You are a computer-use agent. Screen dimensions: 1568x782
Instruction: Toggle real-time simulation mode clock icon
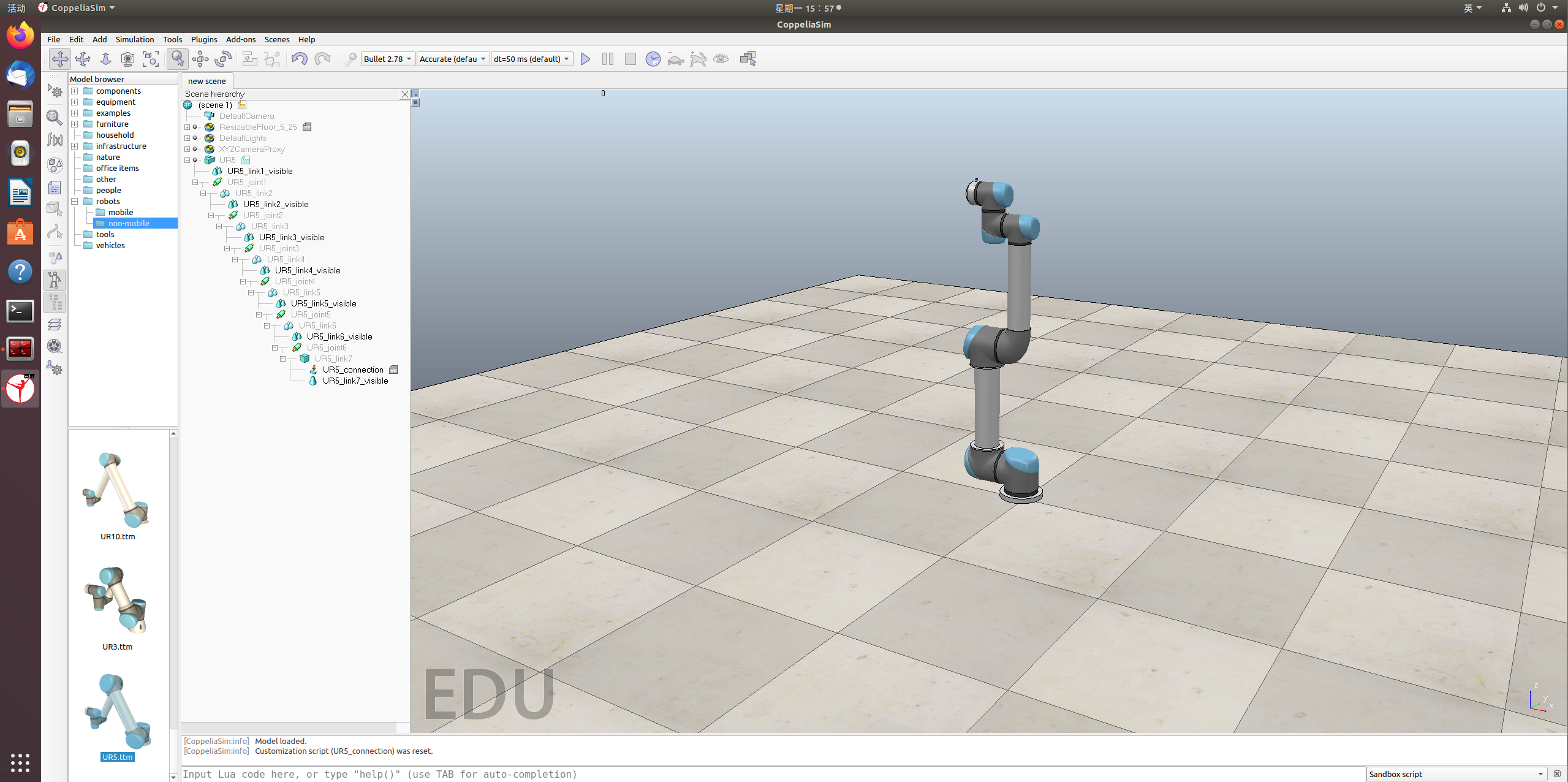click(x=653, y=59)
